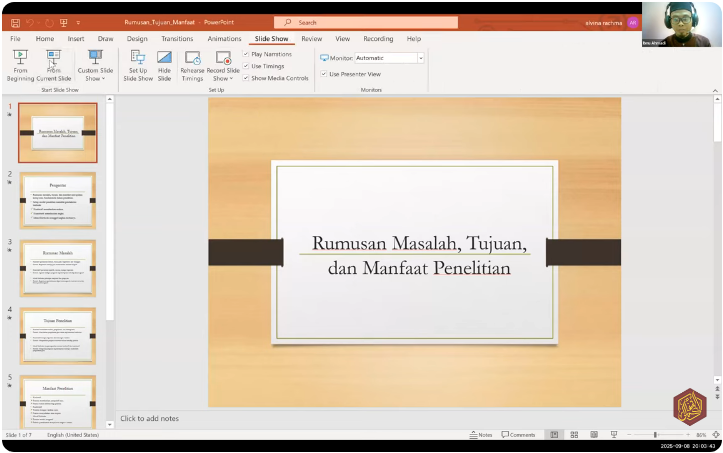Select the Tujuan Penelitian slide thumbnail

point(57,335)
